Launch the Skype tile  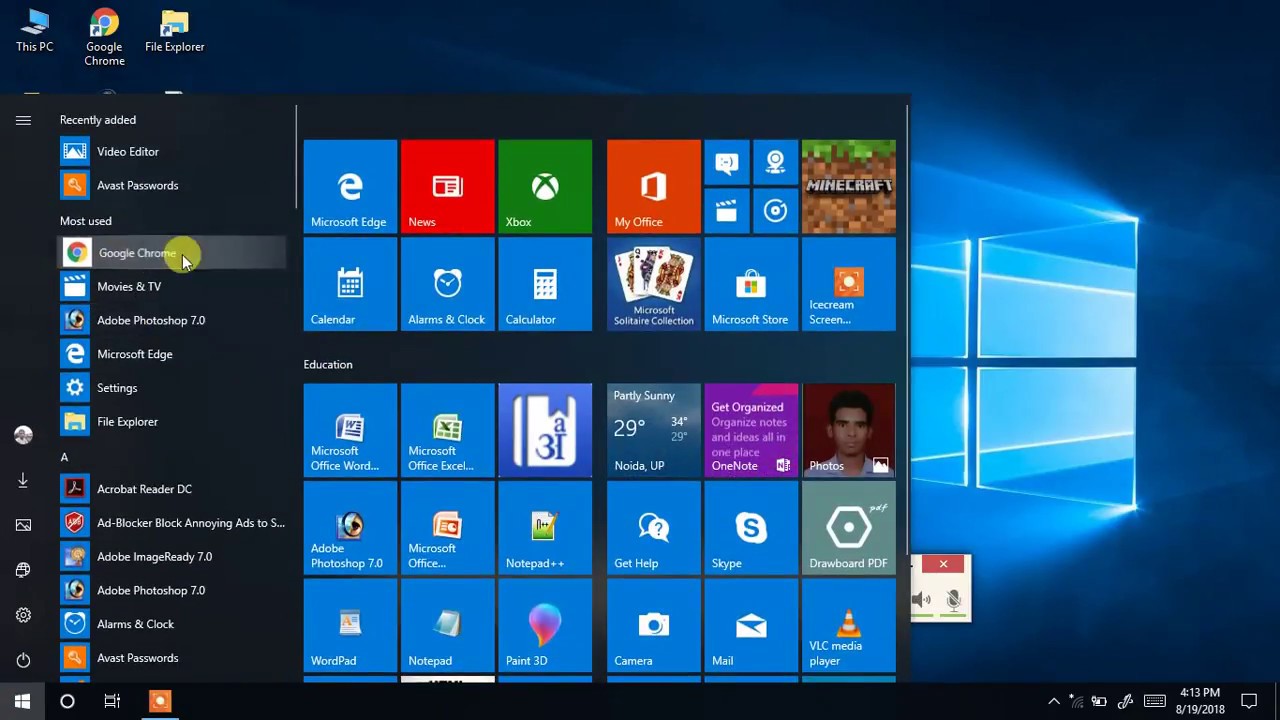click(751, 528)
